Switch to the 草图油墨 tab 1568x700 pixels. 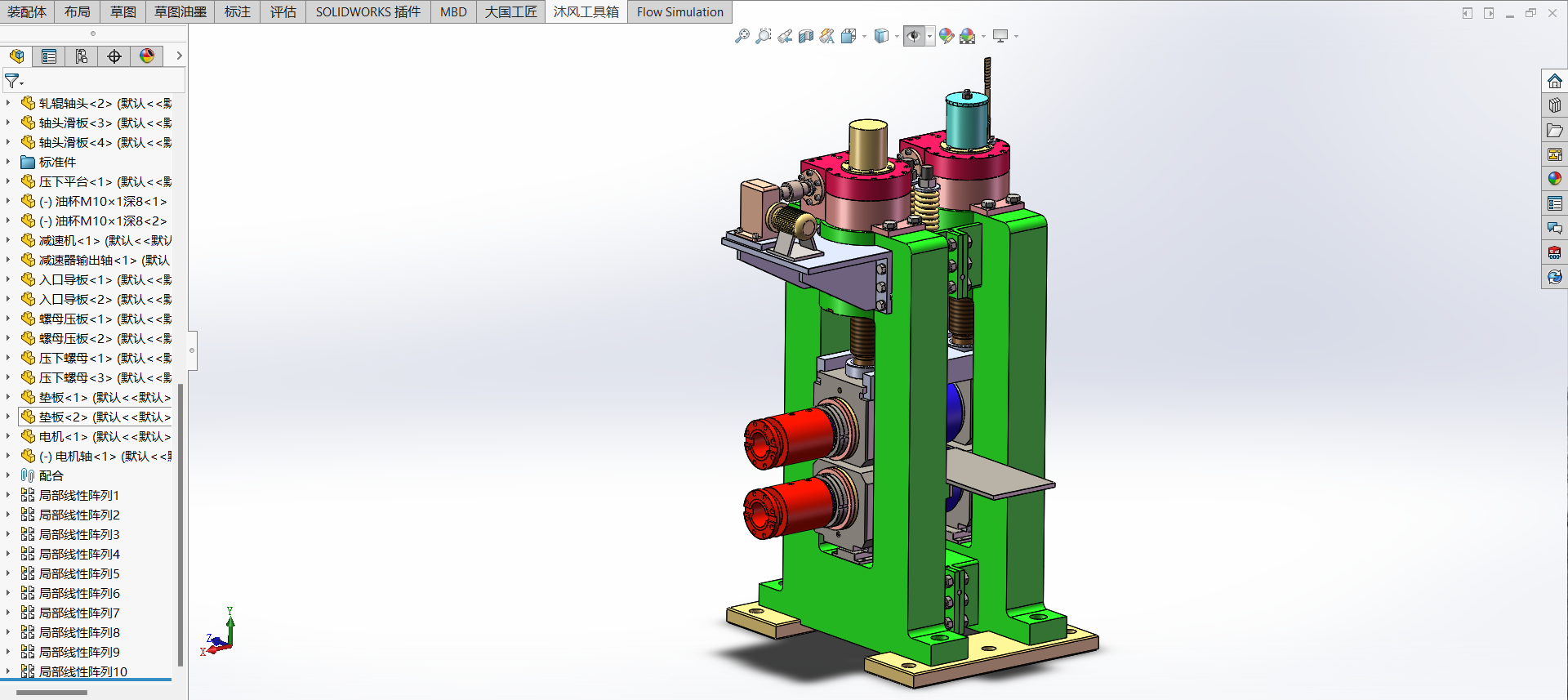180,11
